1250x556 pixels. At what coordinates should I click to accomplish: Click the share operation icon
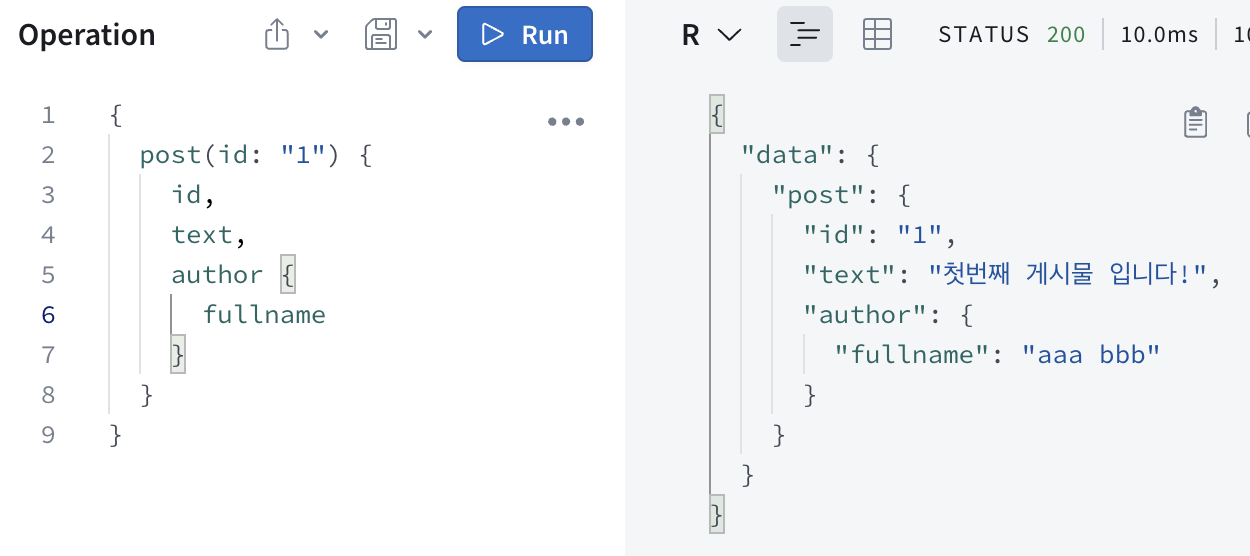pos(277,35)
